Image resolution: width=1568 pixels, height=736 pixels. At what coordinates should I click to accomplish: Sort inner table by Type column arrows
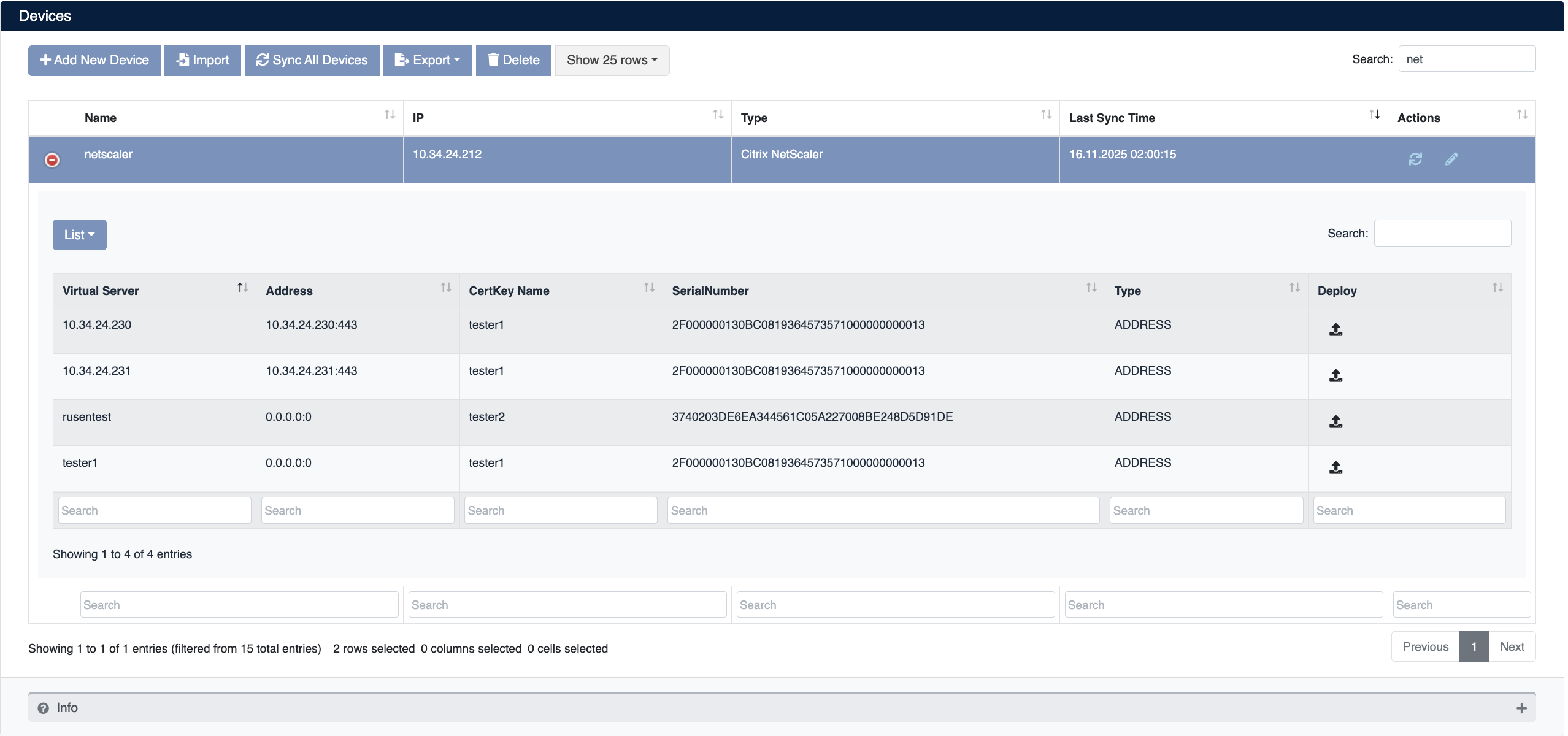click(x=1294, y=288)
